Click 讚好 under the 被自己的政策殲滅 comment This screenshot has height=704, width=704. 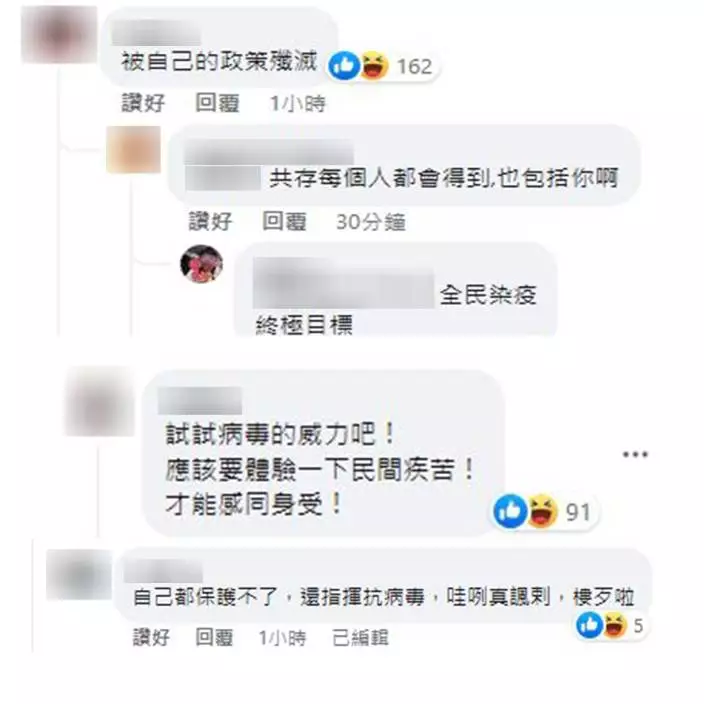(x=143, y=103)
